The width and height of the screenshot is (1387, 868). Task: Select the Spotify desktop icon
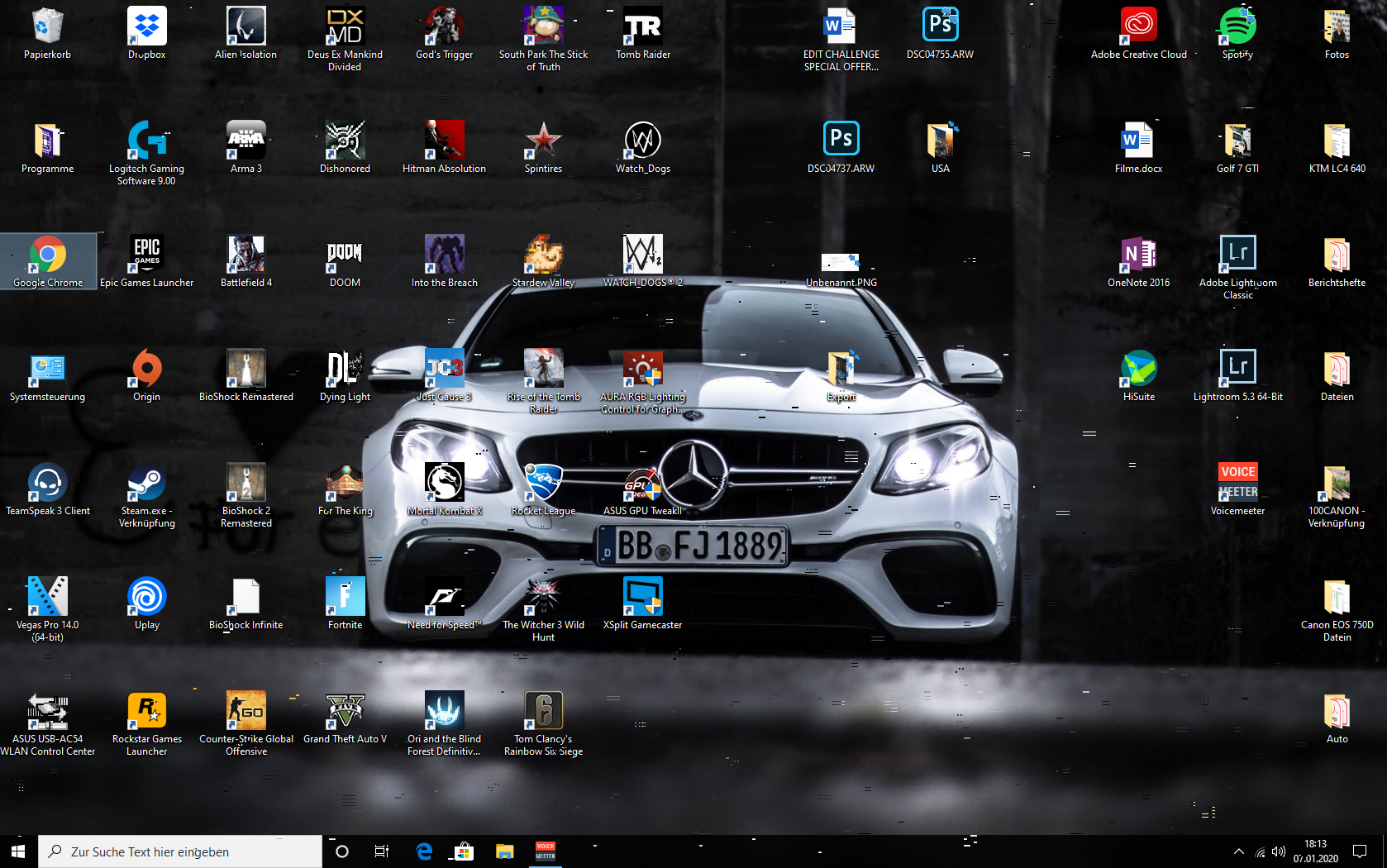[1238, 26]
